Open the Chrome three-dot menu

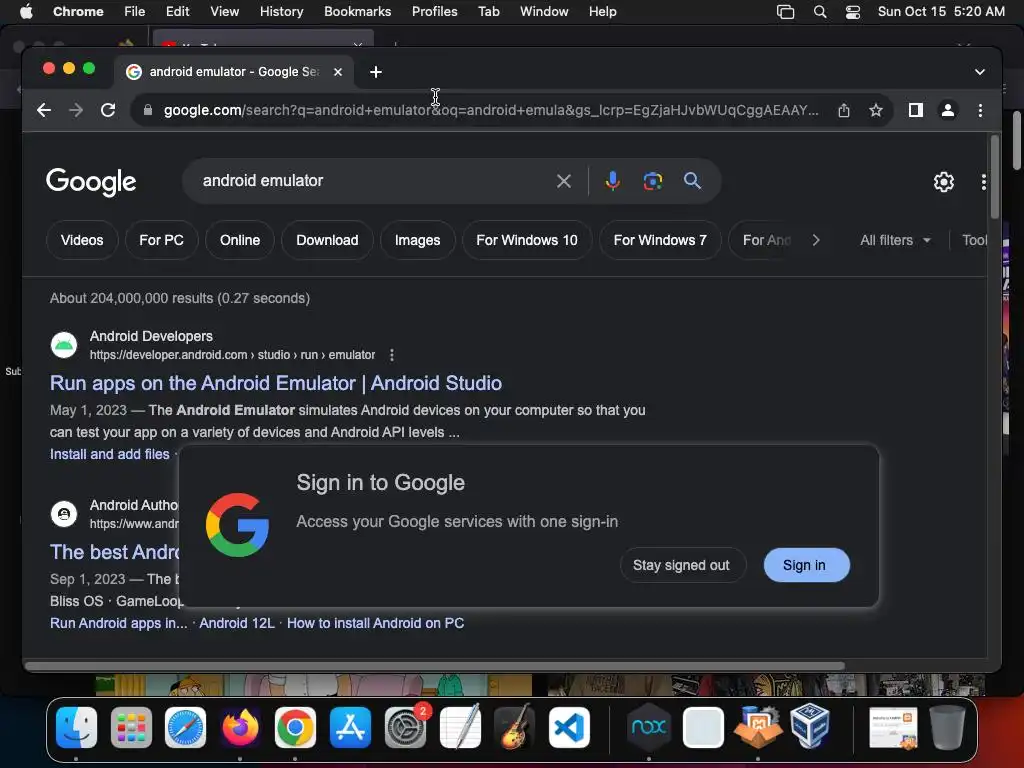980,110
